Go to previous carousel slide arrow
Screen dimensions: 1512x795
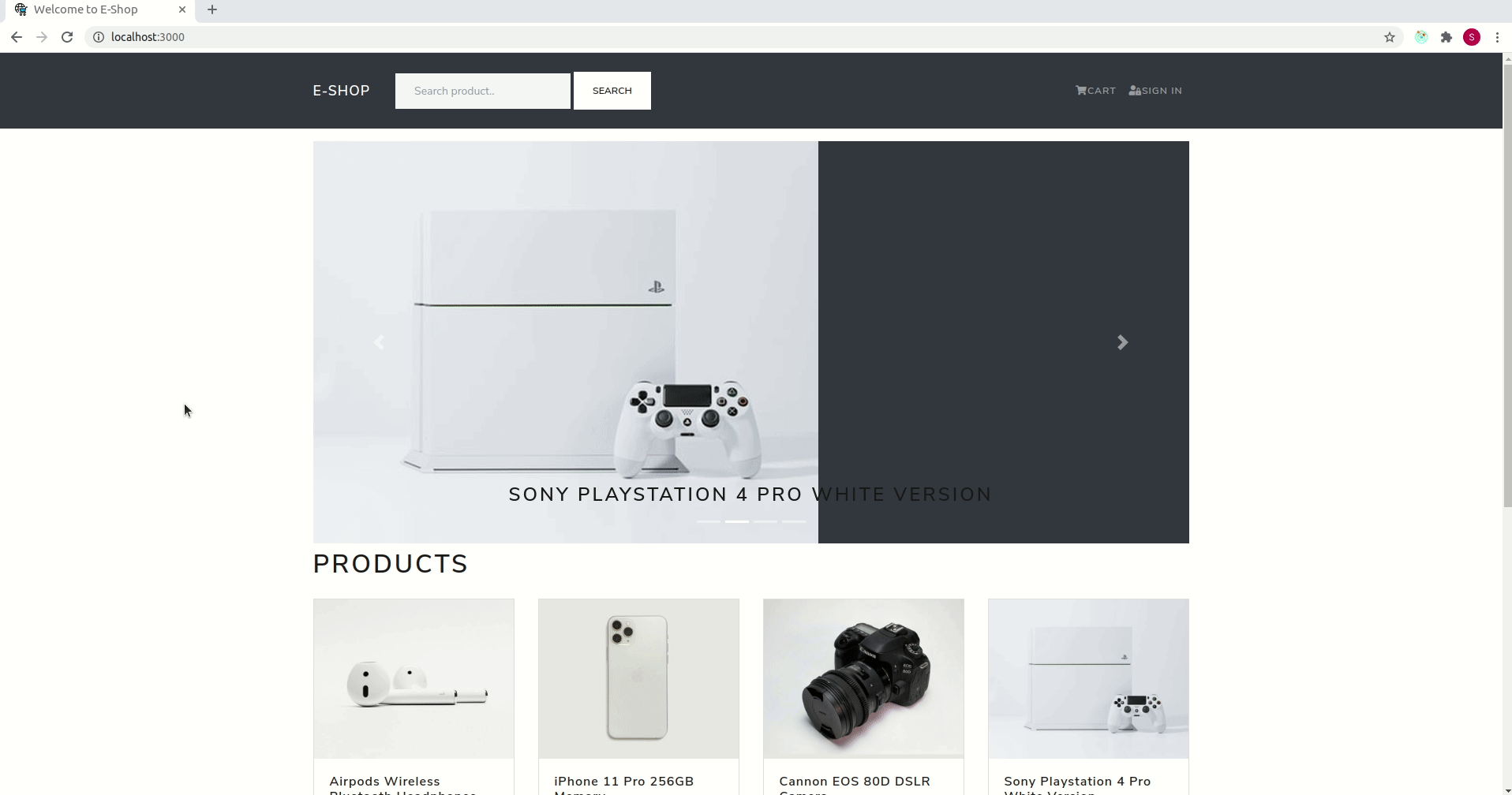coord(379,342)
